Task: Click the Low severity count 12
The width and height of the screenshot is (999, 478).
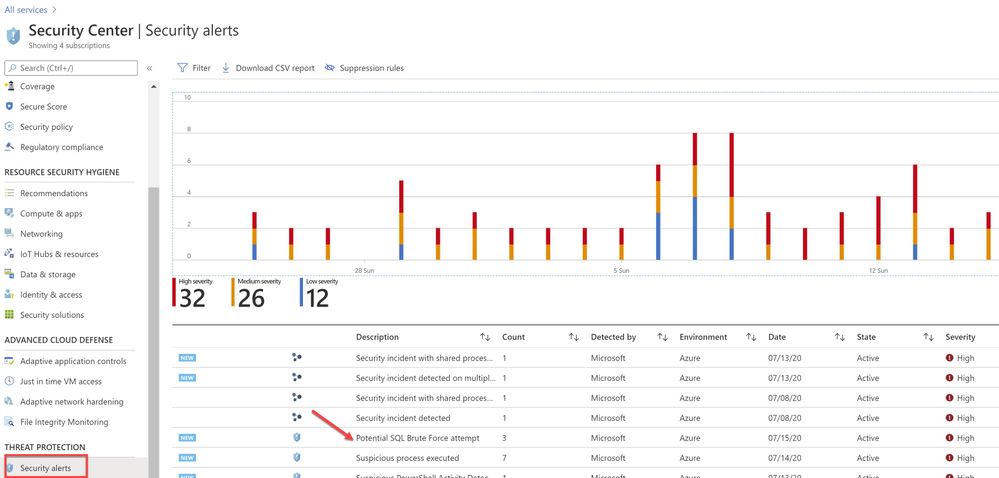Action: pyautogui.click(x=317, y=298)
